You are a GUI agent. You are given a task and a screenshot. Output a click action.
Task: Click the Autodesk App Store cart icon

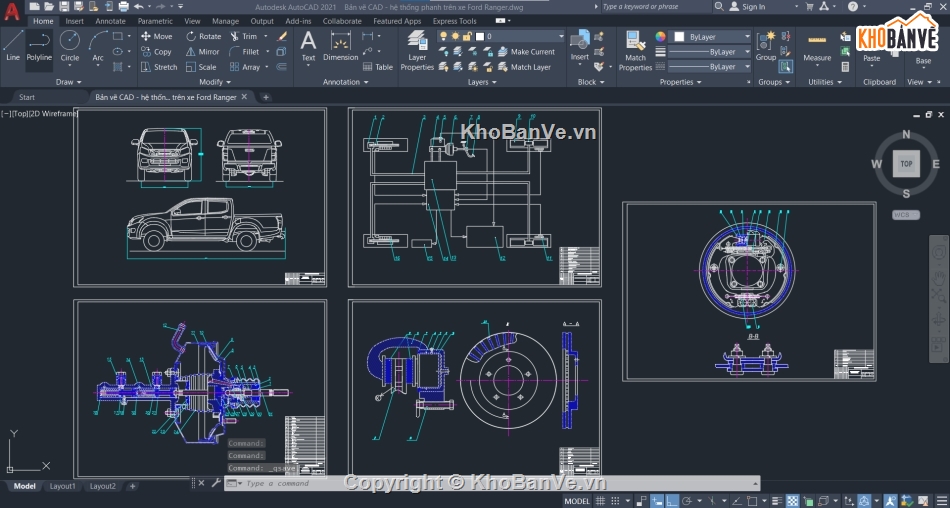(809, 7)
